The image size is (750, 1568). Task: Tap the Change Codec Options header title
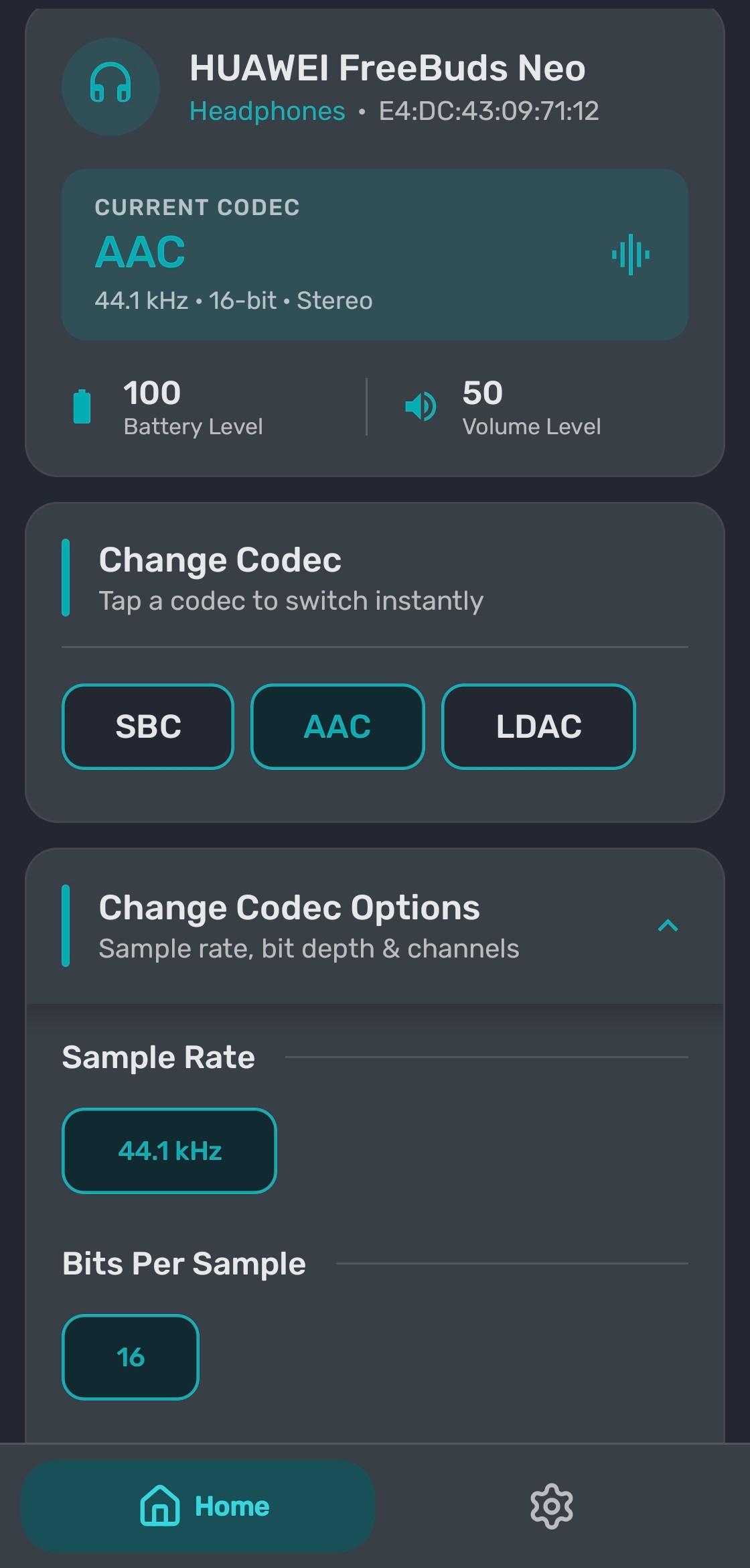[289, 908]
